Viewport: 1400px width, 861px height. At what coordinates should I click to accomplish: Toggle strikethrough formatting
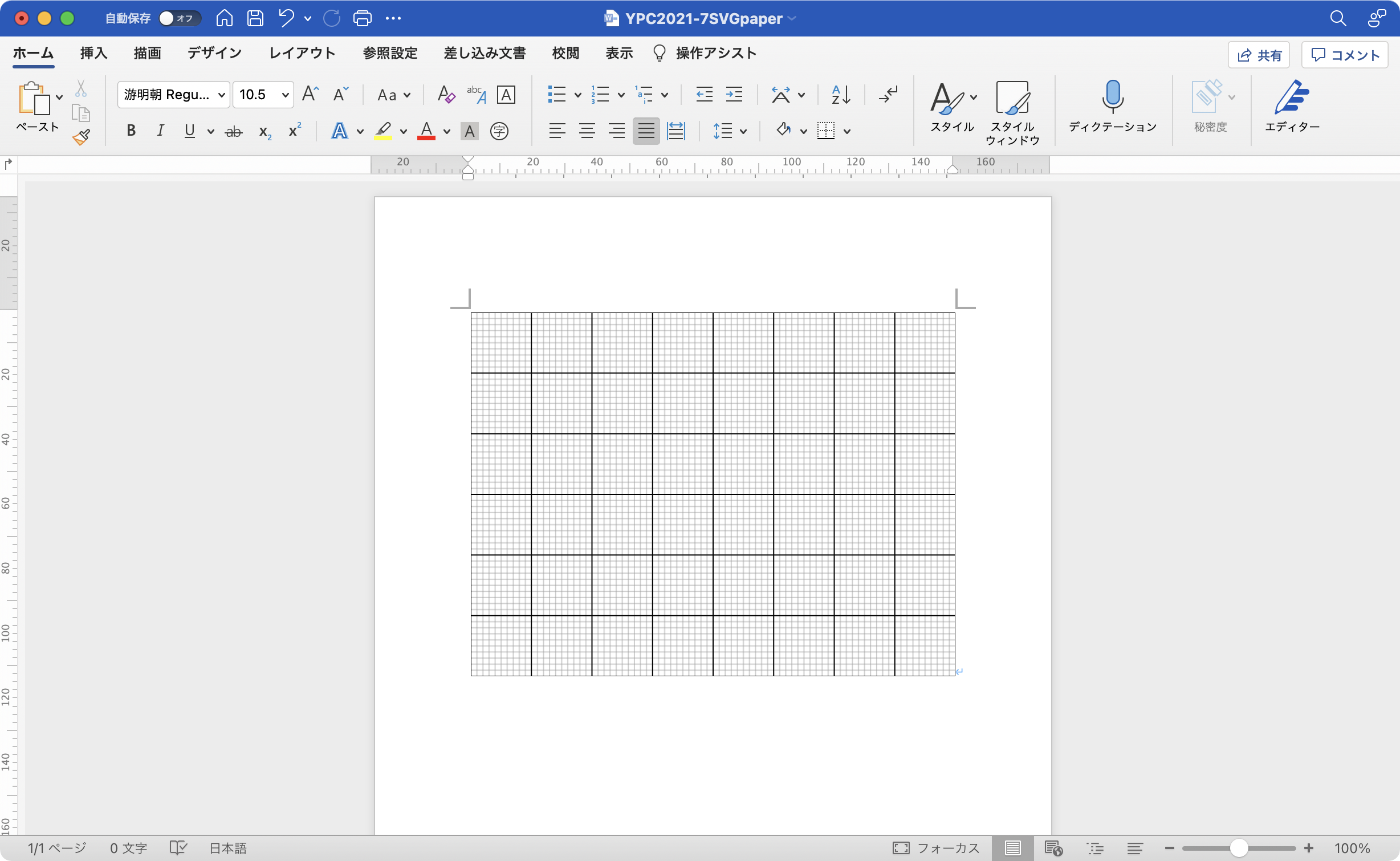[x=234, y=131]
